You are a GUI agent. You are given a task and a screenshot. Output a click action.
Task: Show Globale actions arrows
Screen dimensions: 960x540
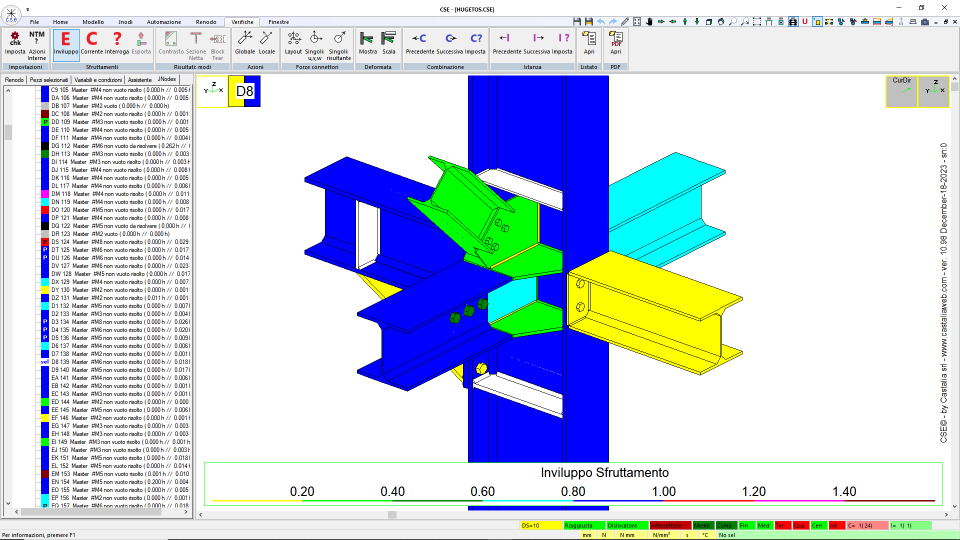(245, 44)
